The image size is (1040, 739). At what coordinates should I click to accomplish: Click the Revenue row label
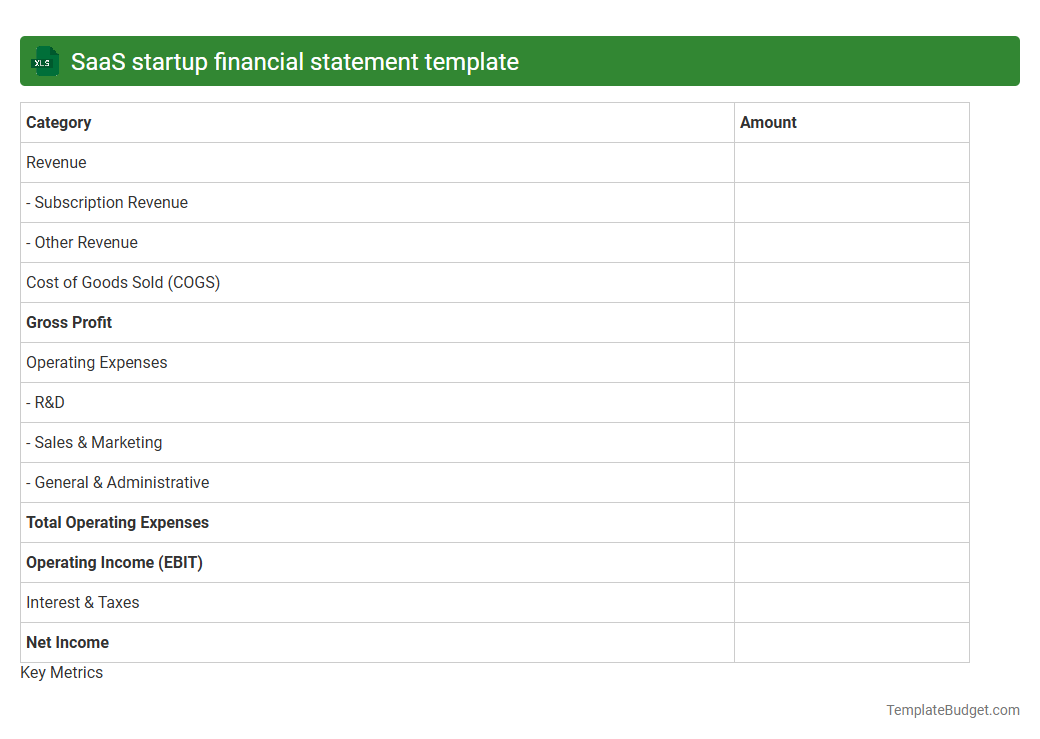(x=56, y=162)
